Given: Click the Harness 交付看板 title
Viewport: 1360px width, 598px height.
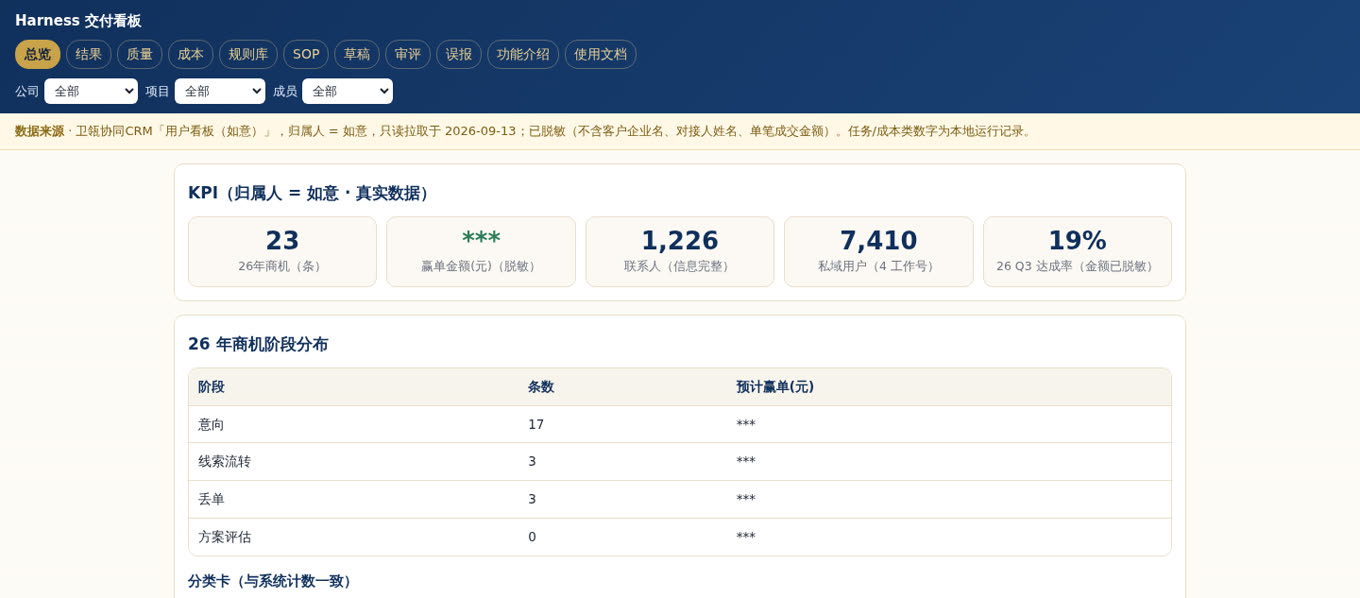Looking at the screenshot, I should click(x=78, y=20).
